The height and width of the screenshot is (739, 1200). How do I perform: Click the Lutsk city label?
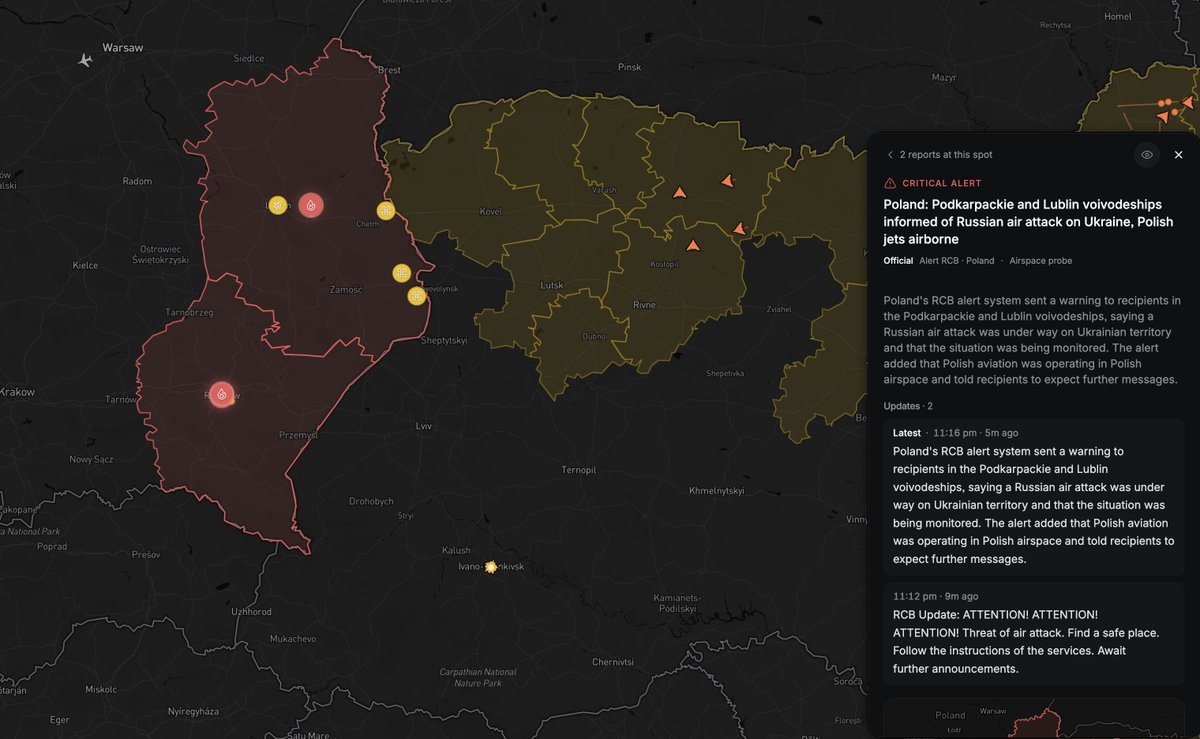pyautogui.click(x=553, y=285)
